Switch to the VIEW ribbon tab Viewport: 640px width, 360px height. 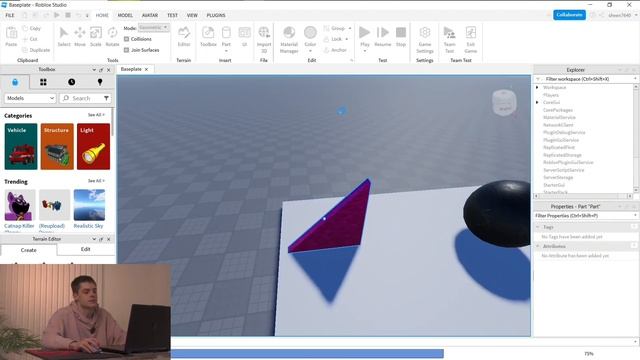pyautogui.click(x=192, y=15)
